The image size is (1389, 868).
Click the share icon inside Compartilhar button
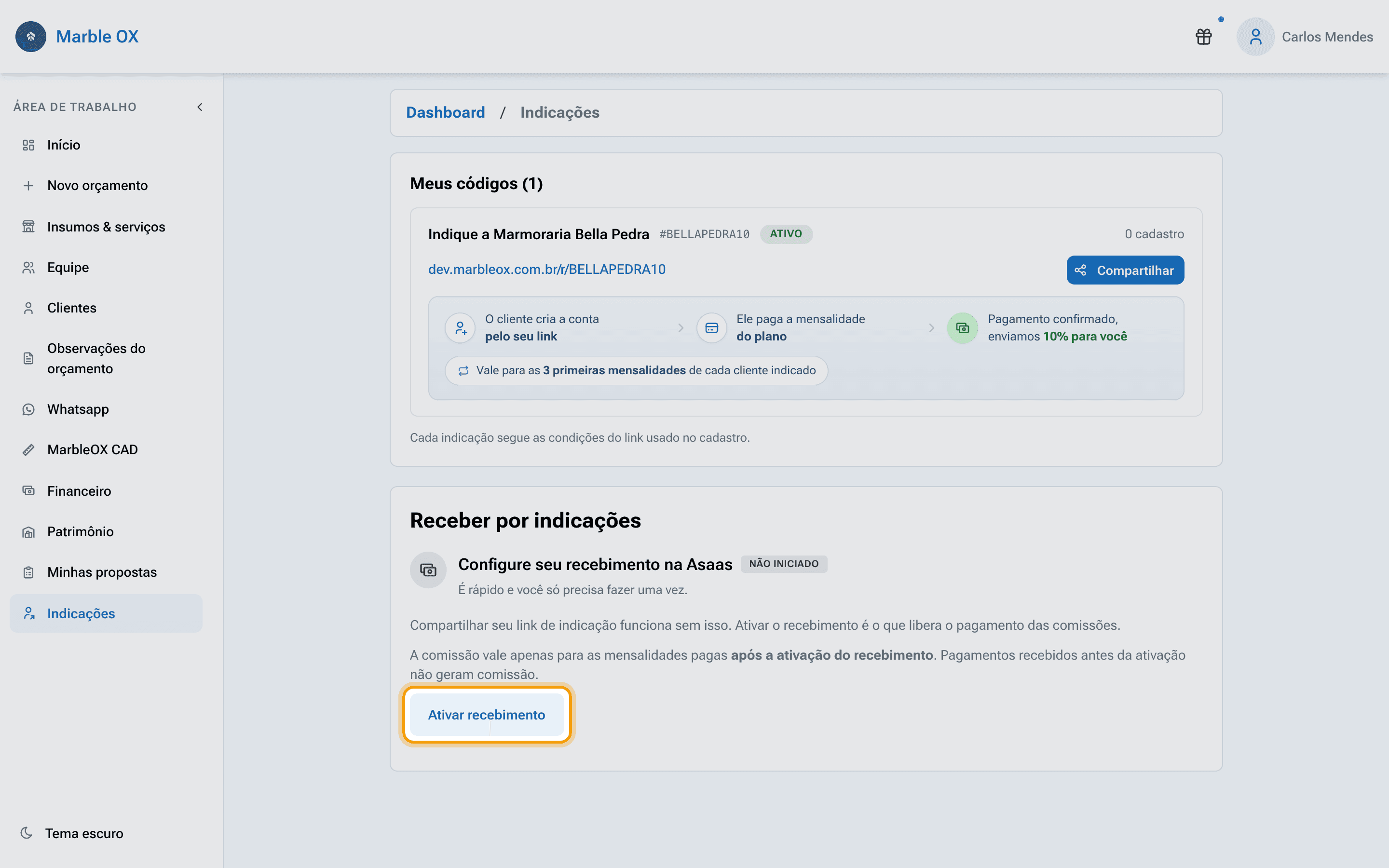(1080, 270)
